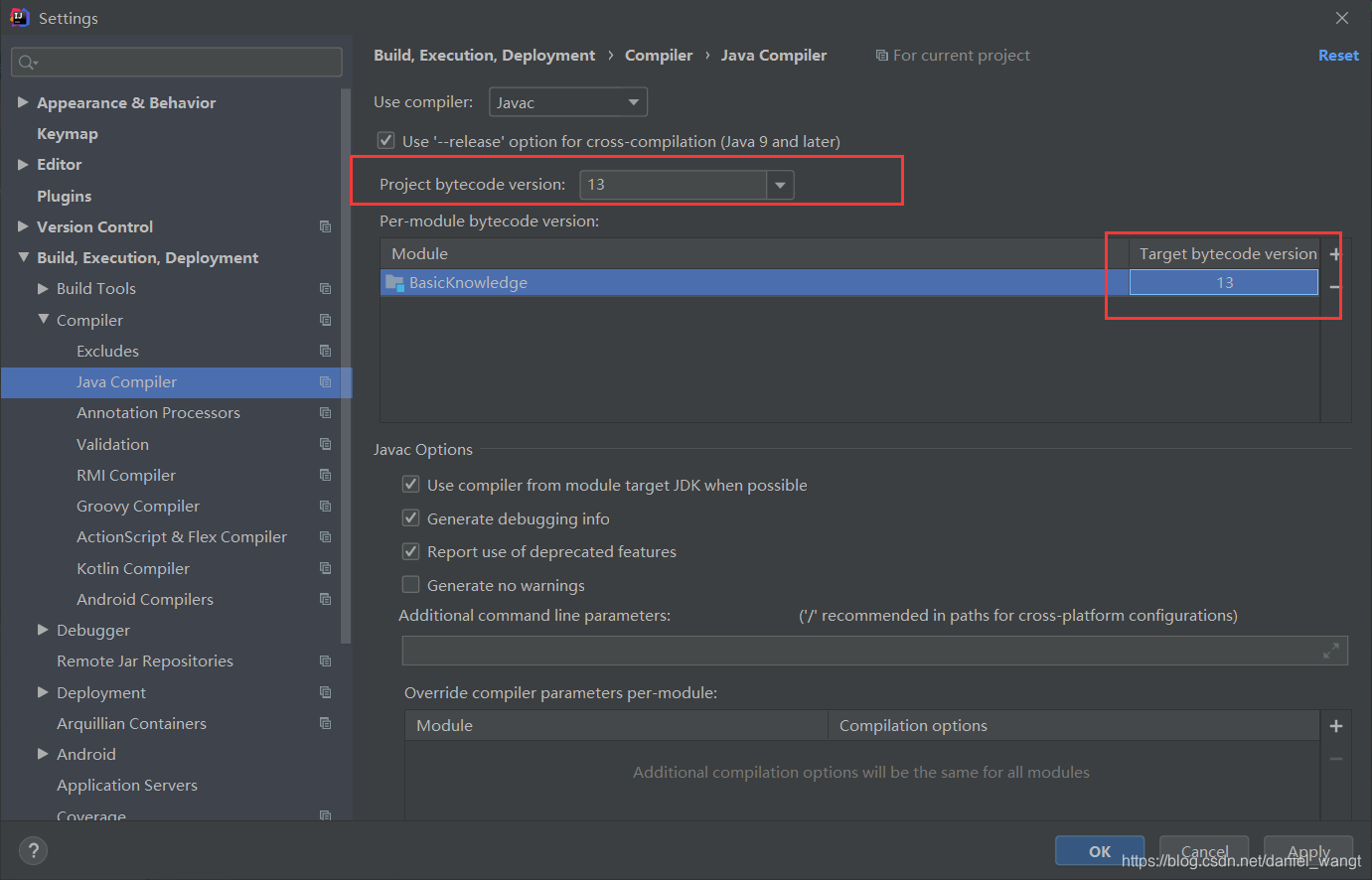This screenshot has width=1372, height=880.
Task: Click the OK button
Action: [1100, 851]
